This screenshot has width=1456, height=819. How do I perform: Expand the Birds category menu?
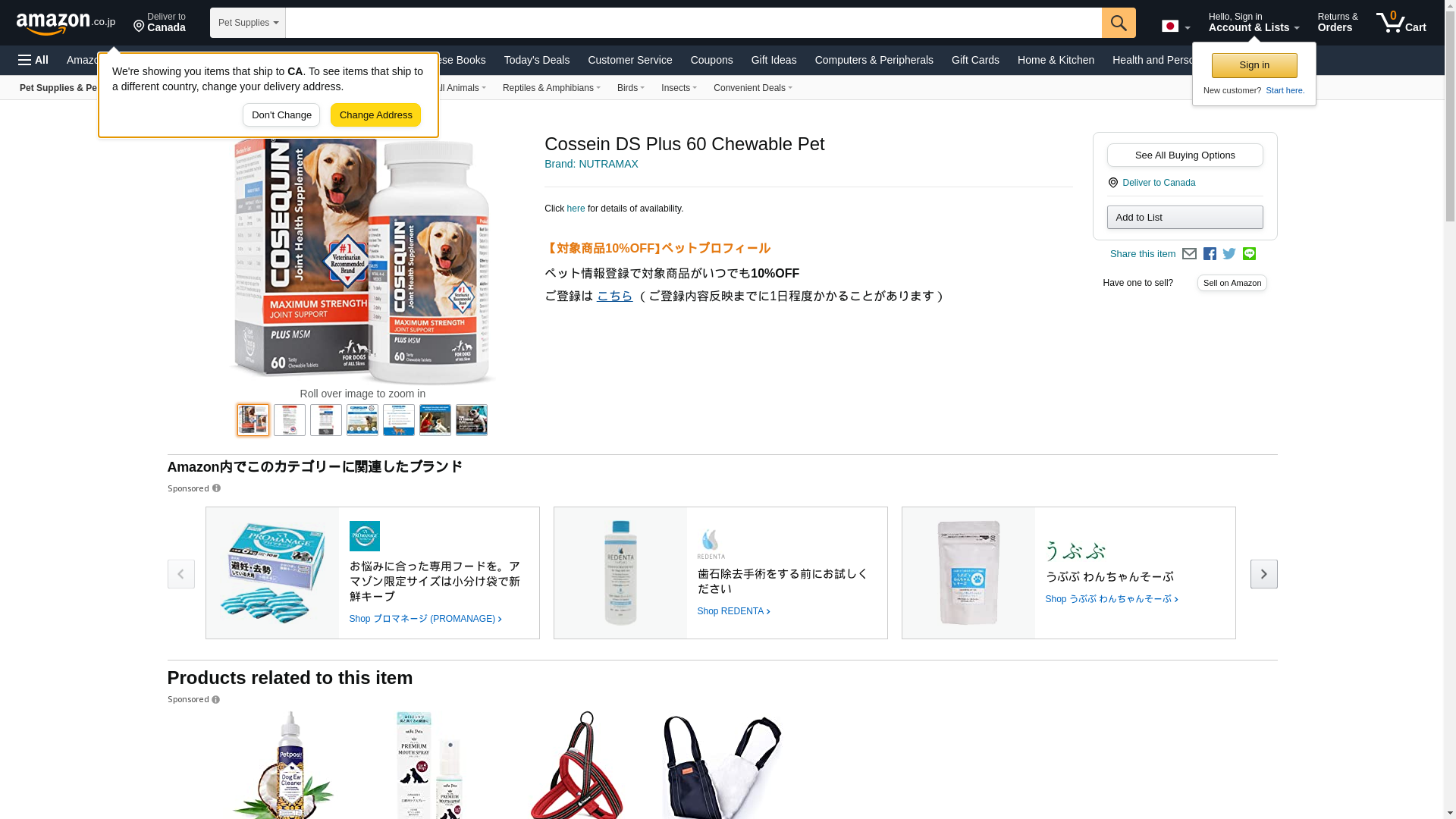[631, 88]
